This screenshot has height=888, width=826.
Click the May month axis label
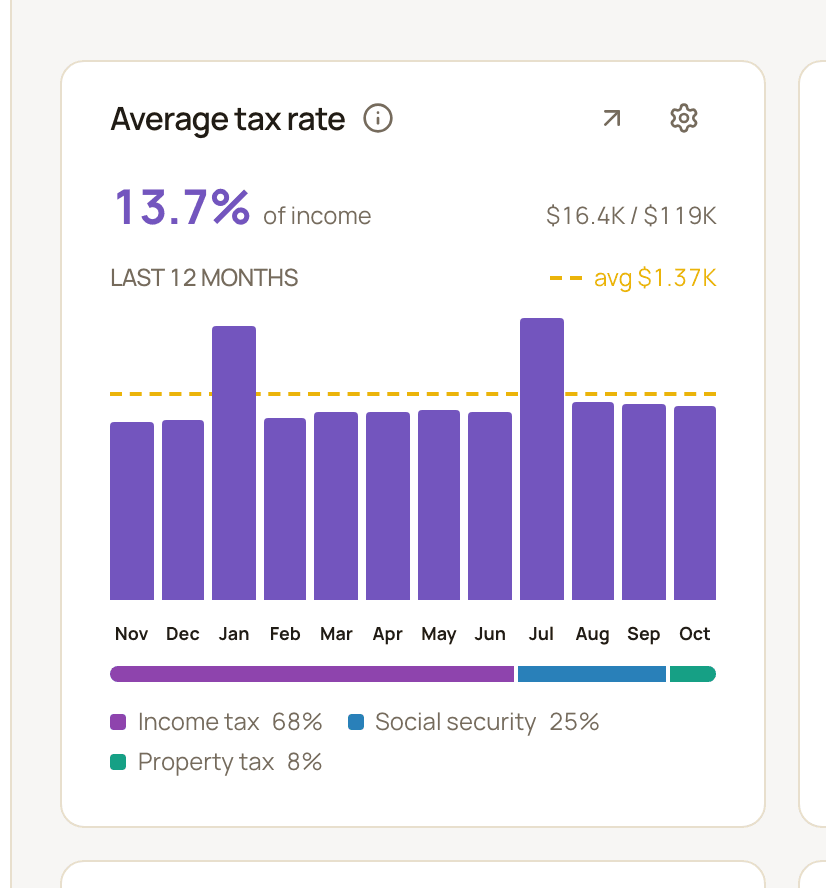pyautogui.click(x=439, y=634)
